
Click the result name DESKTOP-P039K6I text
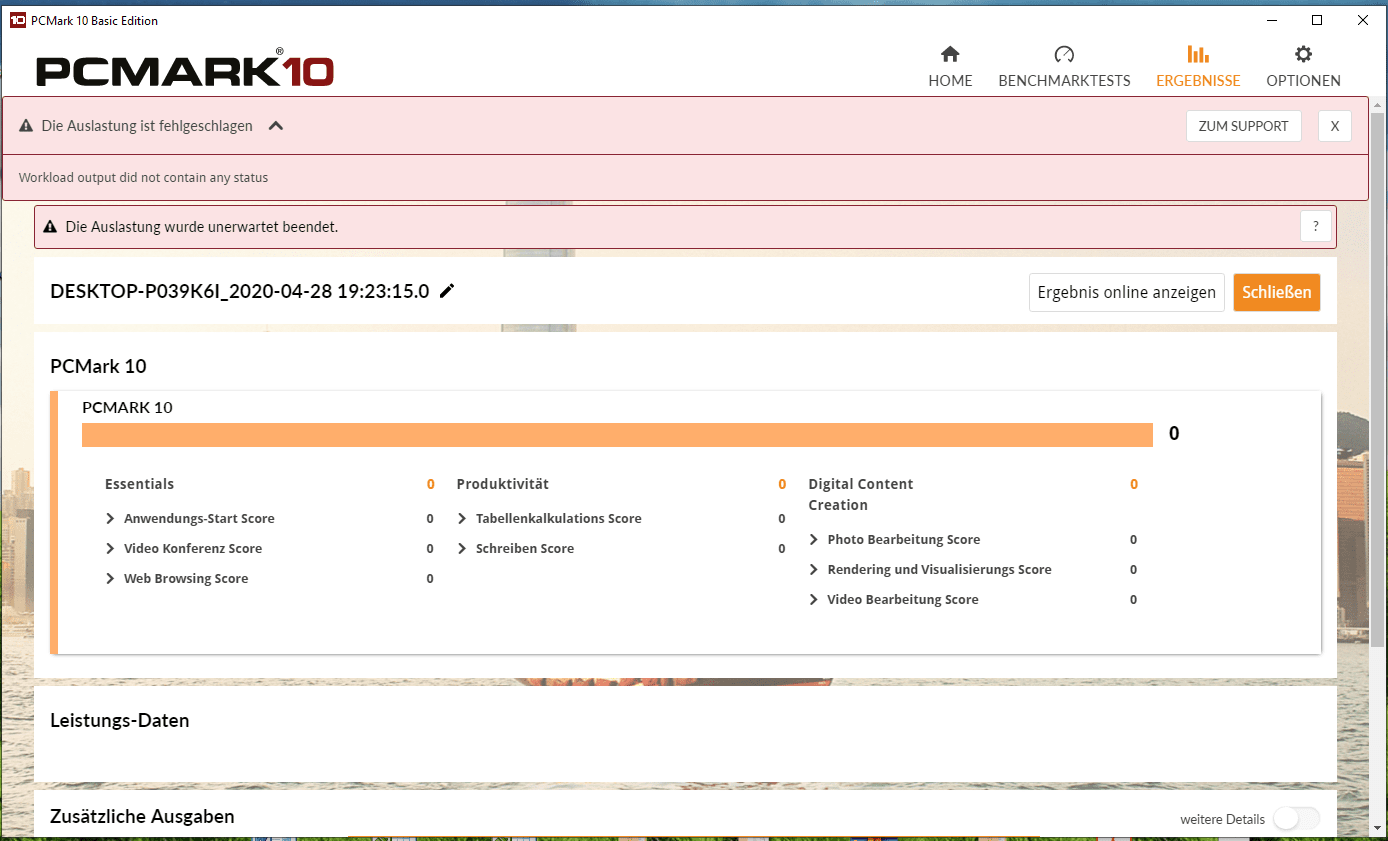pos(240,291)
